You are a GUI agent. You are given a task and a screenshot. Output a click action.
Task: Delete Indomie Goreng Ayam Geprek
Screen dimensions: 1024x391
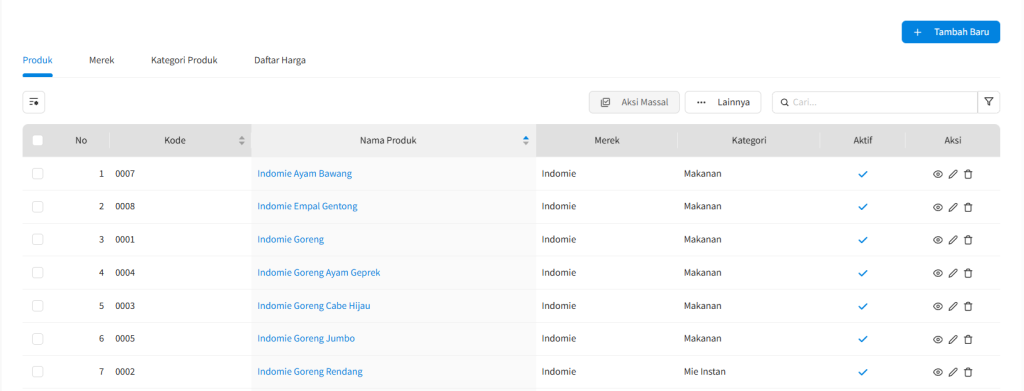968,273
